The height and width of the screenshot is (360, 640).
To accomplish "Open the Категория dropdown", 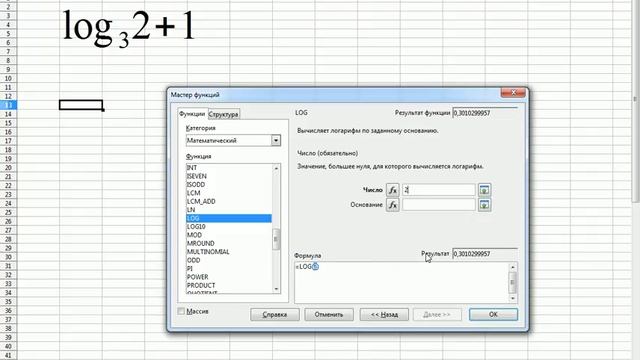I will click(276, 140).
